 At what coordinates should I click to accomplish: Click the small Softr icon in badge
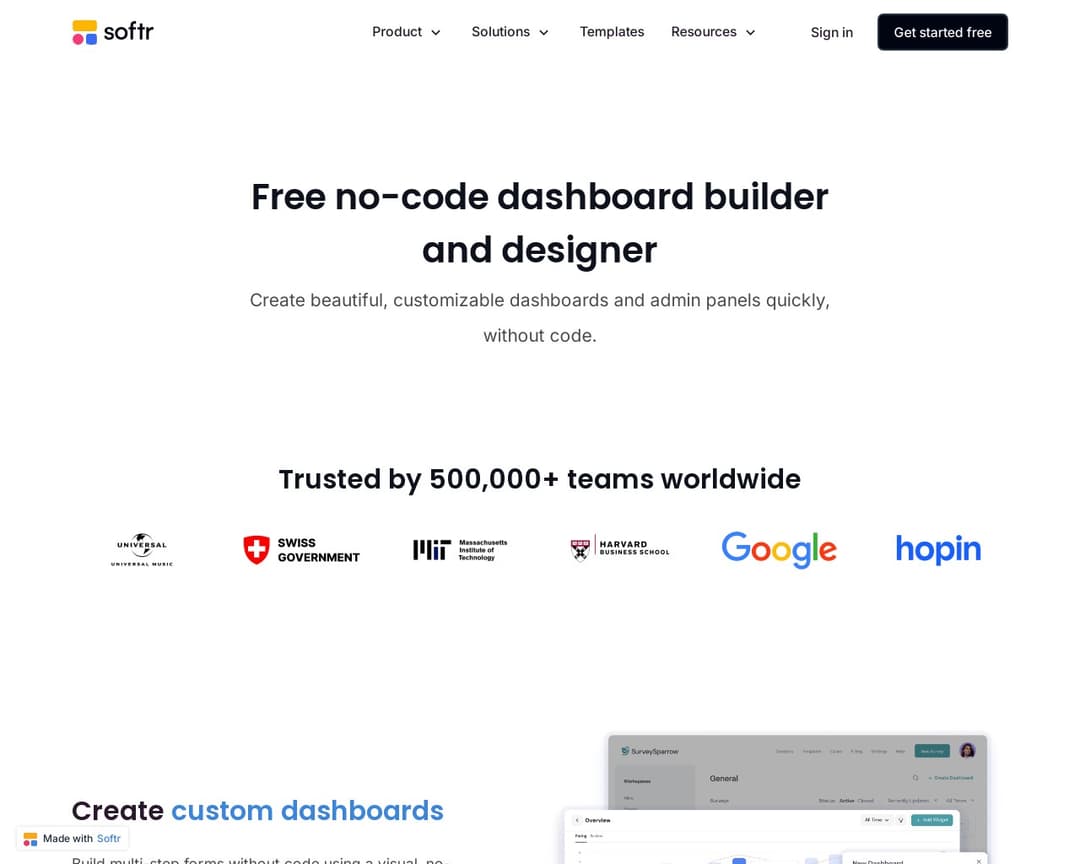(30, 839)
